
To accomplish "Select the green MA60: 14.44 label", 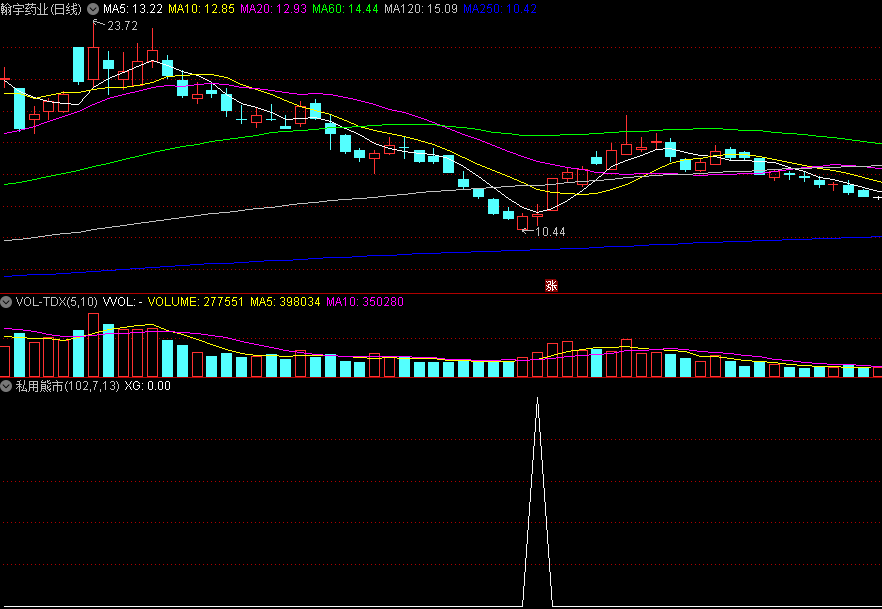I will point(345,9).
